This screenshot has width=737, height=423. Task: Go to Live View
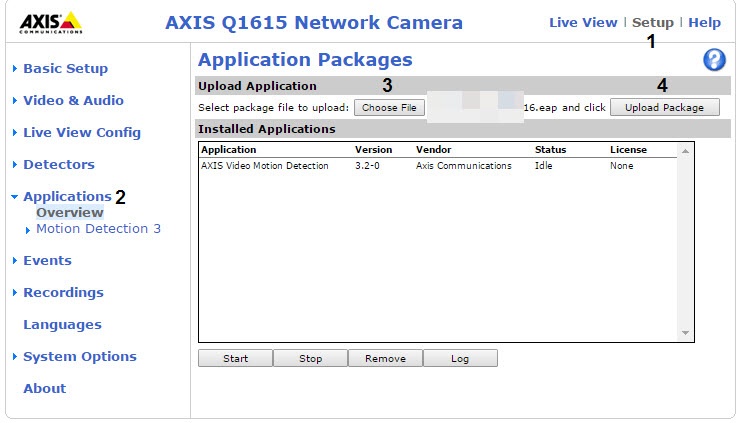tap(583, 23)
